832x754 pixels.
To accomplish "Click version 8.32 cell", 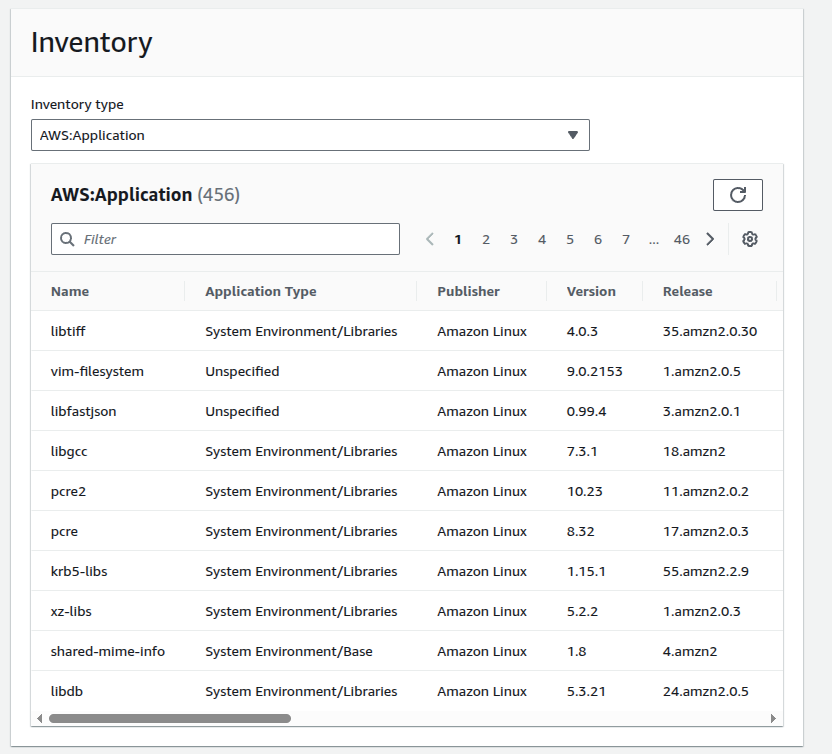I will (580, 531).
